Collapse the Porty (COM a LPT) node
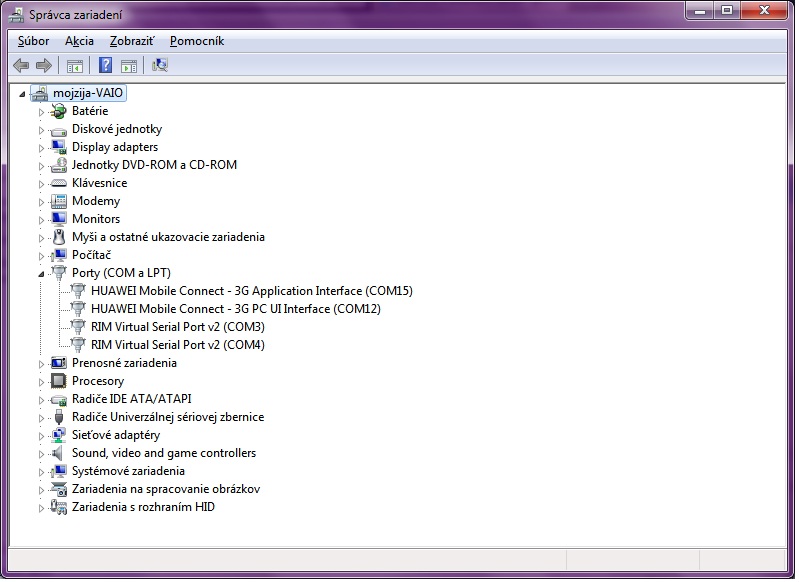This screenshot has height=582, width=799. pyautogui.click(x=42, y=273)
